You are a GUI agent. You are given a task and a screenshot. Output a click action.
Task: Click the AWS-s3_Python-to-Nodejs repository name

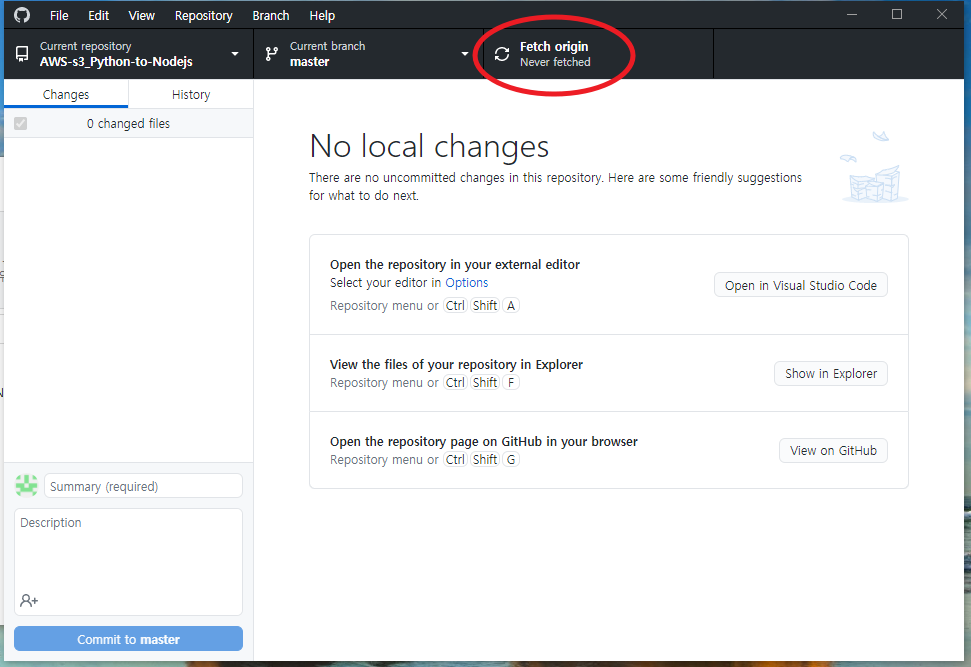coord(116,61)
